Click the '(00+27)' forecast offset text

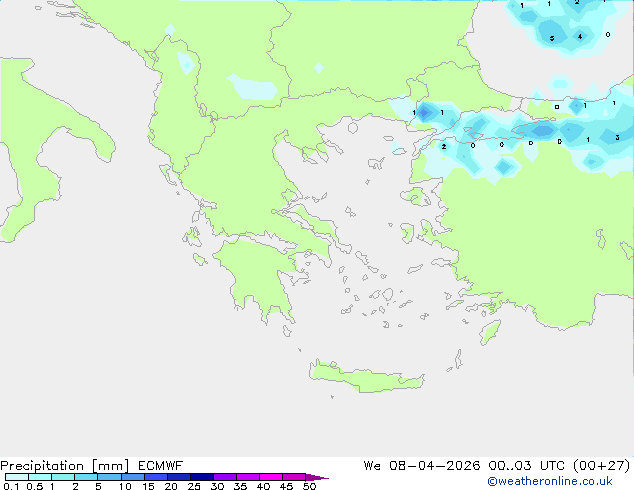[602, 466]
